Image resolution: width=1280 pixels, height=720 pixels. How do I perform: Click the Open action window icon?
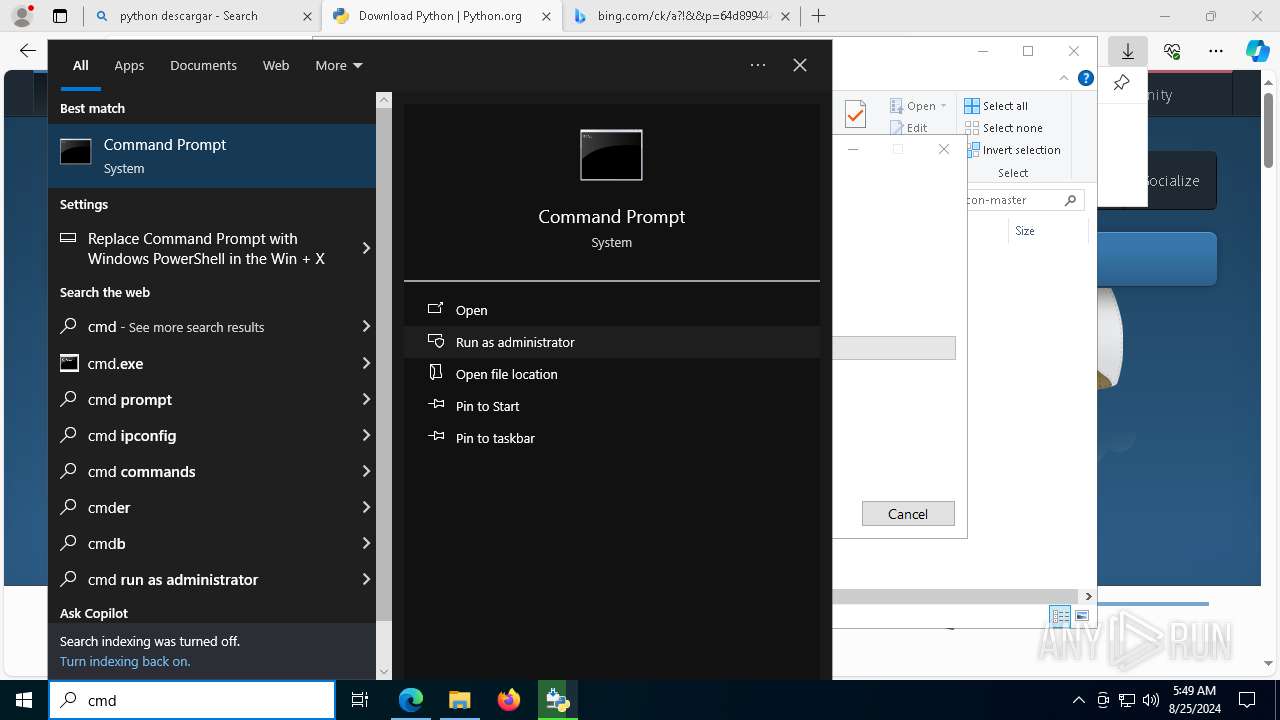[x=436, y=309]
